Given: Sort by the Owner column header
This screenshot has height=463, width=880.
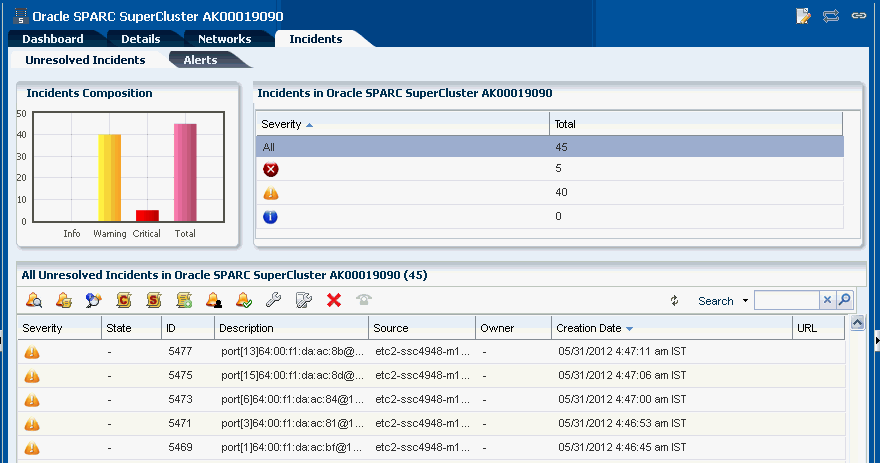Looking at the screenshot, I should (x=514, y=328).
